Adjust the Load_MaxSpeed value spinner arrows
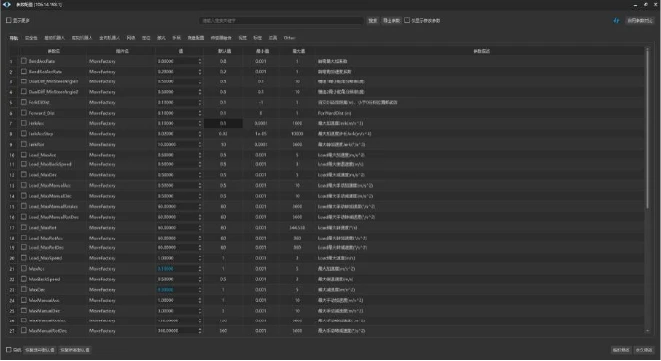Viewport: 661px width, 361px height. tap(200, 258)
